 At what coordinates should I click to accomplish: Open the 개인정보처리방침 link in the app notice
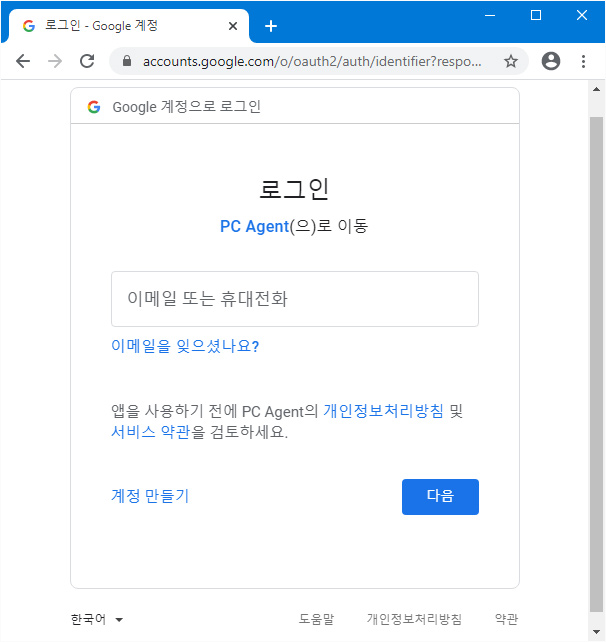click(383, 411)
